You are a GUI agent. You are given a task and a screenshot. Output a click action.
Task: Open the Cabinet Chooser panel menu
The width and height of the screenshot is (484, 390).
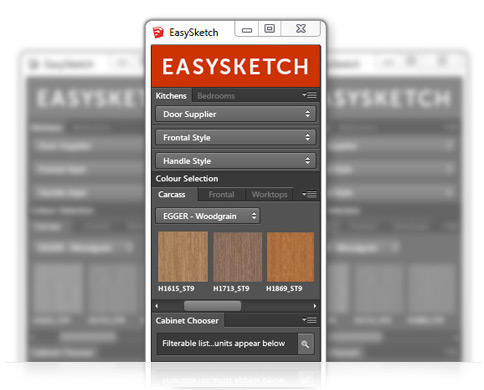coord(310,320)
